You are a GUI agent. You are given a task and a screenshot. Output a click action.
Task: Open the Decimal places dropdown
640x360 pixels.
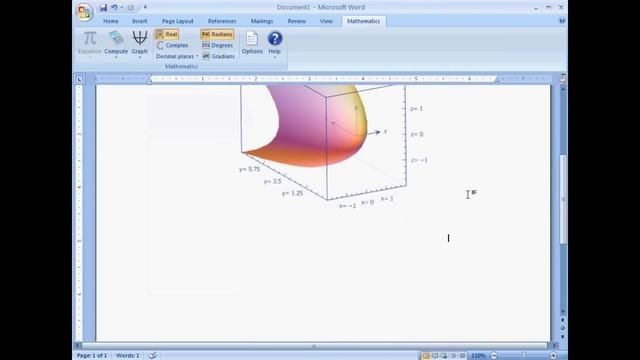[177, 56]
